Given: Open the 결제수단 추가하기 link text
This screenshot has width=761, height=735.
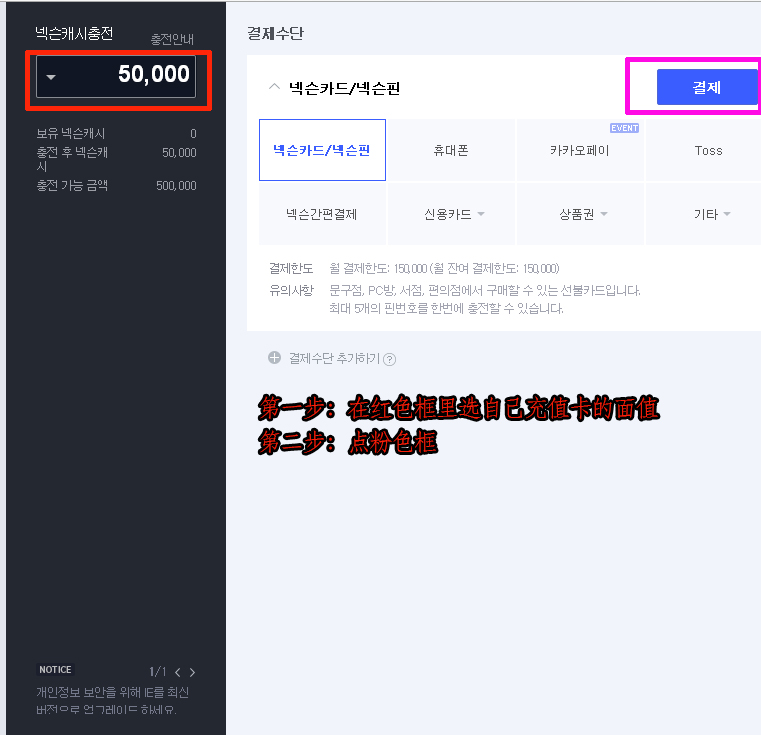Looking at the screenshot, I should point(334,358).
